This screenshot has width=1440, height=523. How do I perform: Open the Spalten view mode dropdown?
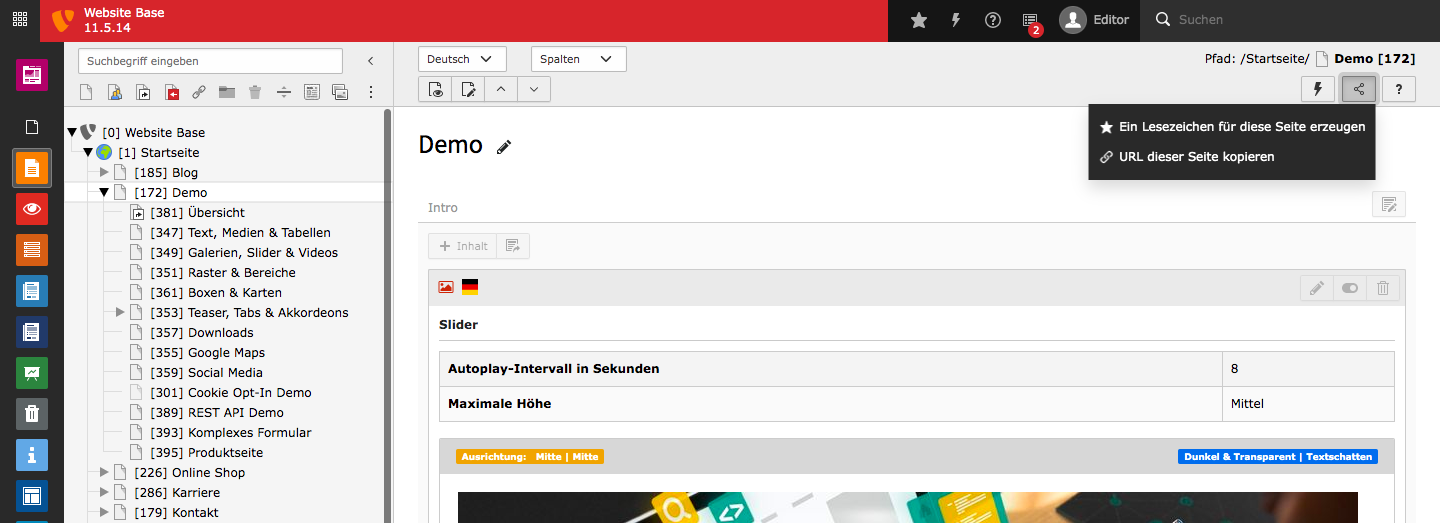[x=579, y=59]
